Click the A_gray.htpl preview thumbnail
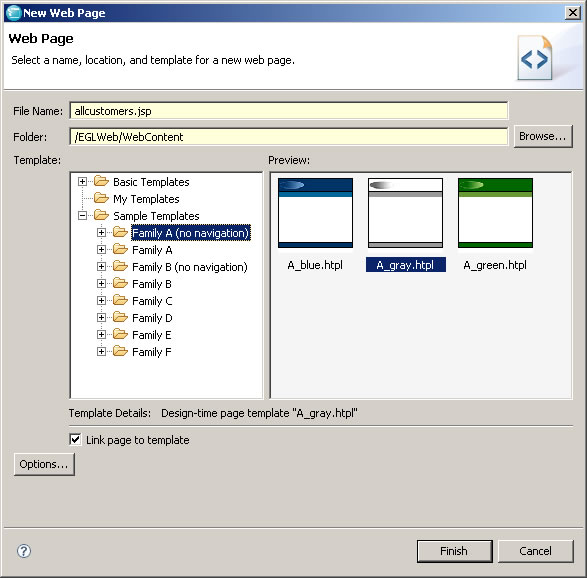This screenshot has height=578, width=587. pos(405,213)
